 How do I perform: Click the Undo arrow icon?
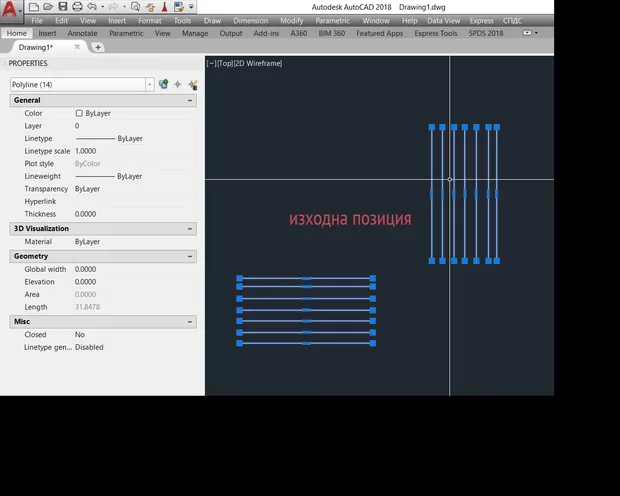click(91, 7)
